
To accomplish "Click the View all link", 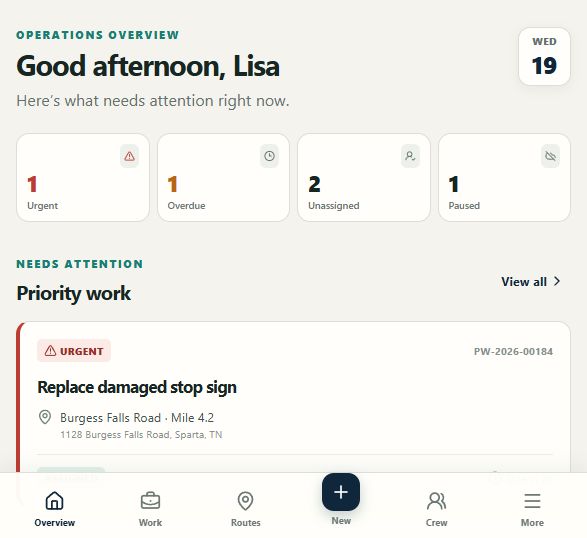I will pyautogui.click(x=531, y=282).
